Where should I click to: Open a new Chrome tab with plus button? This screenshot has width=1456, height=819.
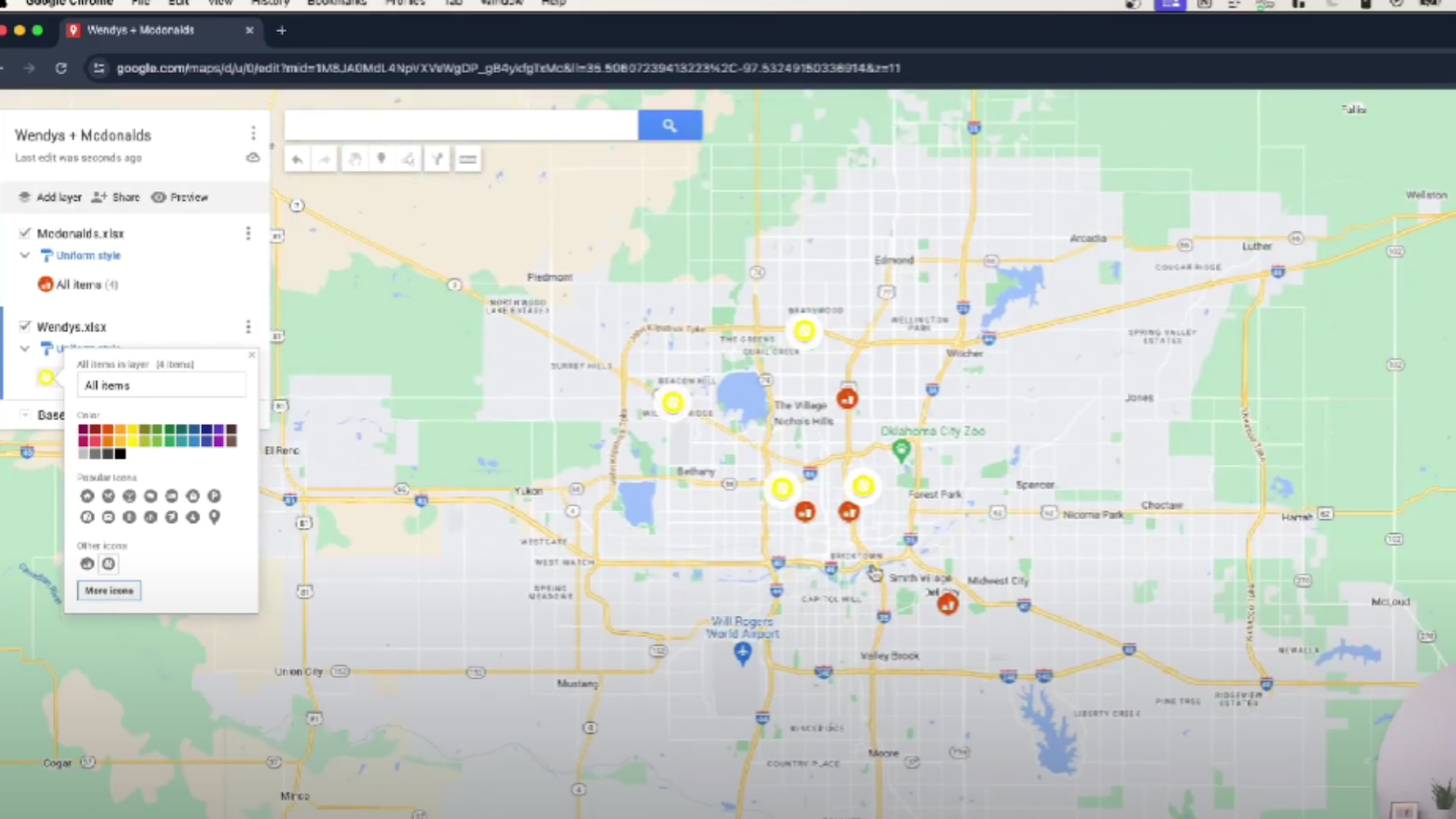[x=281, y=30]
